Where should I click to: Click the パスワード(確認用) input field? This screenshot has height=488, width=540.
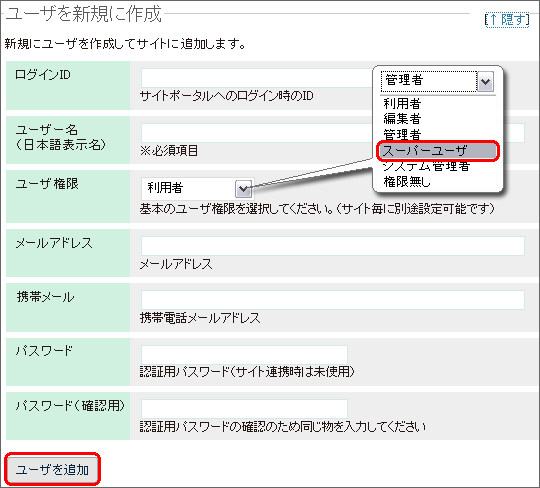[x=244, y=409]
